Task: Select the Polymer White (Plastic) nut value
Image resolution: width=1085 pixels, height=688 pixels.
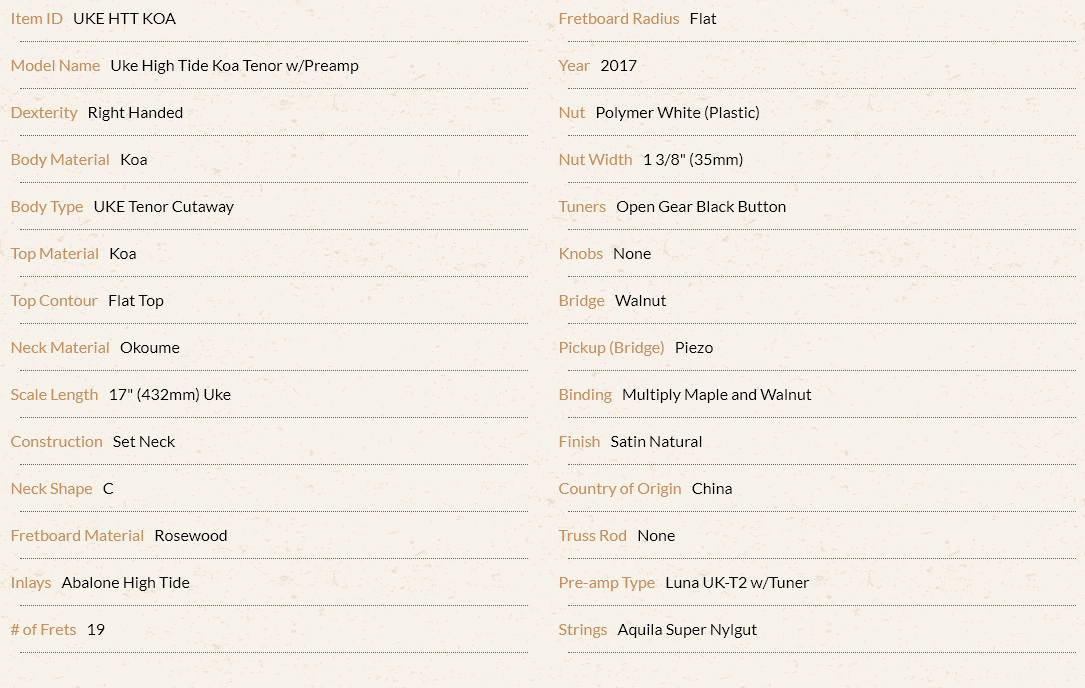Action: (677, 113)
